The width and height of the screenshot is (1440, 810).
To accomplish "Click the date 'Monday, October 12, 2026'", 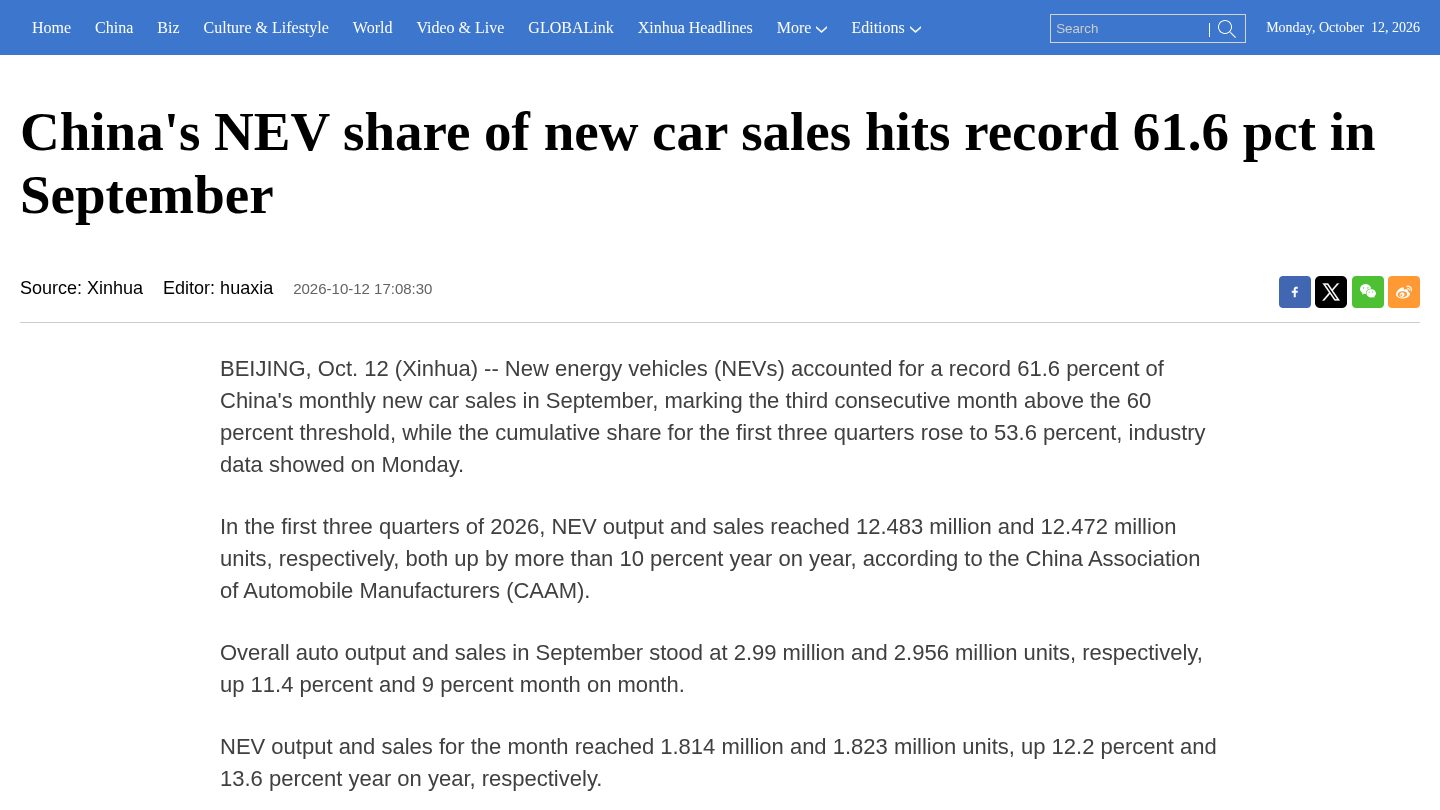I will tap(1343, 28).
